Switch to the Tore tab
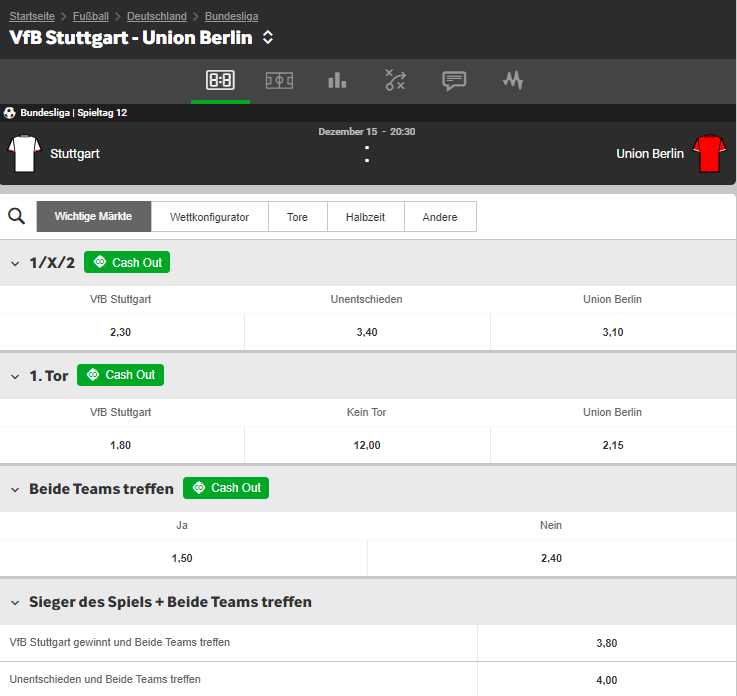Image resolution: width=737 pixels, height=696 pixels. click(298, 217)
